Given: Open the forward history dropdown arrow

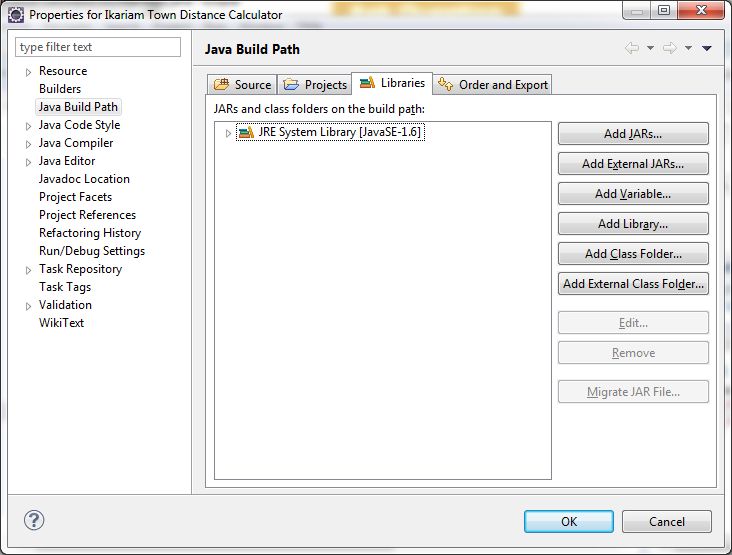Looking at the screenshot, I should click(x=688, y=48).
